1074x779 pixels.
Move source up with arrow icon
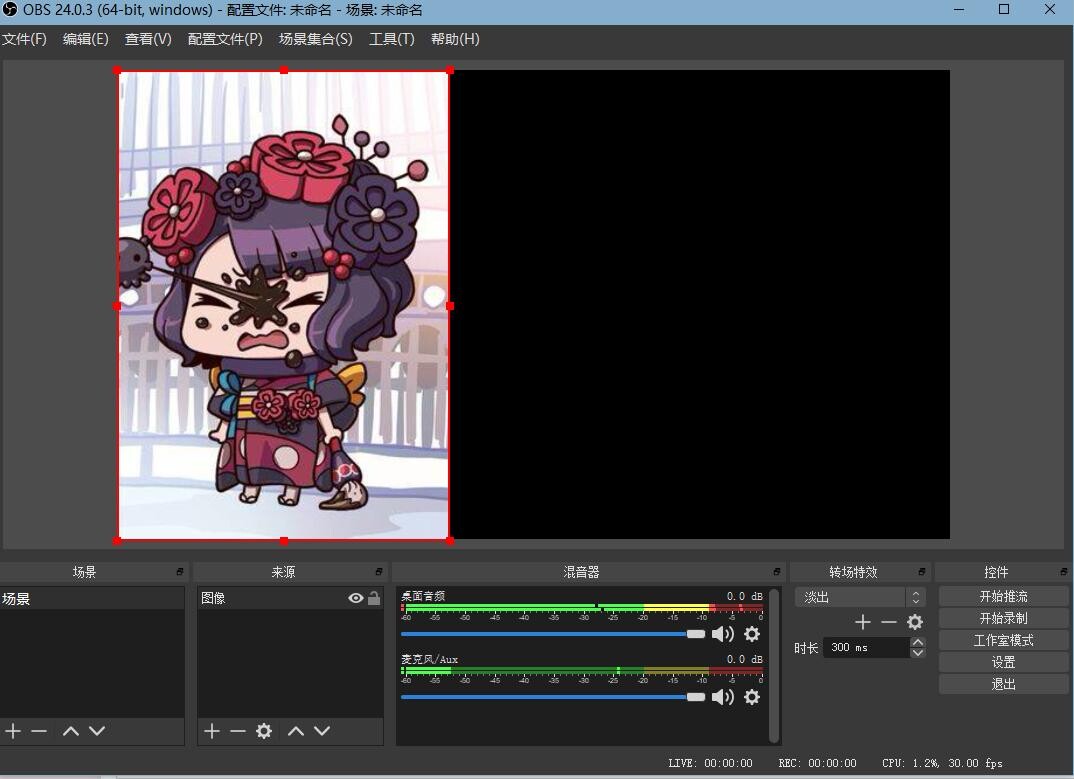296,731
